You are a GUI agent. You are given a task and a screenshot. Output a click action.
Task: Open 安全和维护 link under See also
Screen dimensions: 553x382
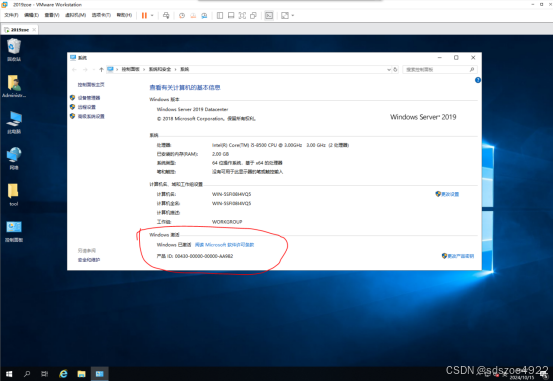89,260
